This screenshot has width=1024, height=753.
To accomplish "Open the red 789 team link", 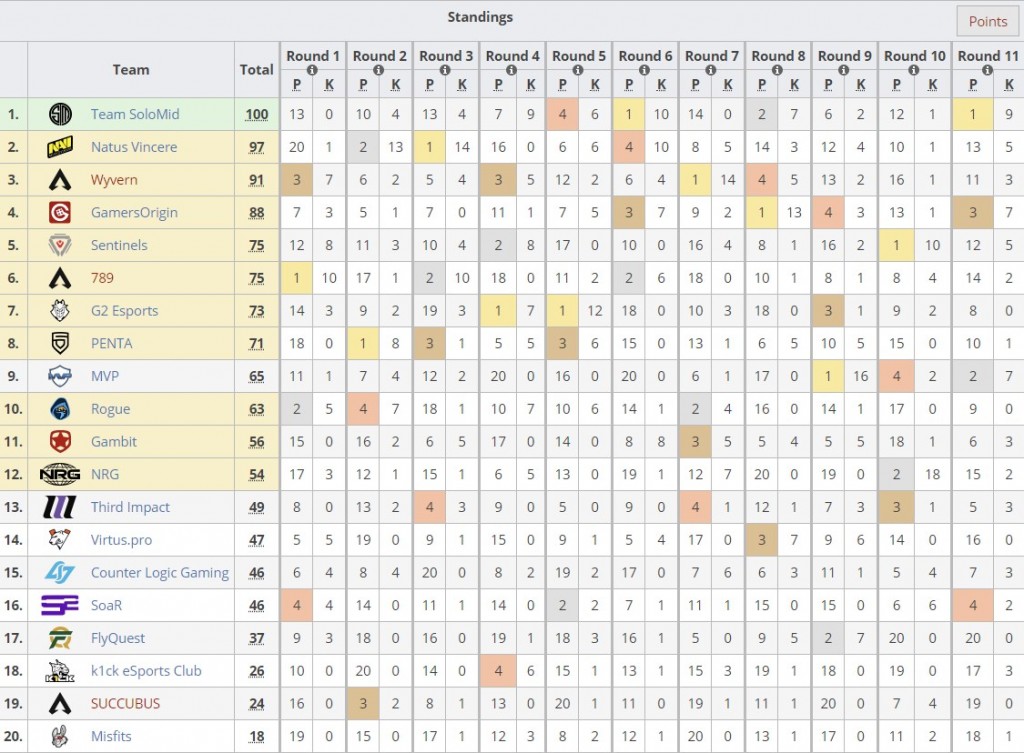I will [x=102, y=278].
